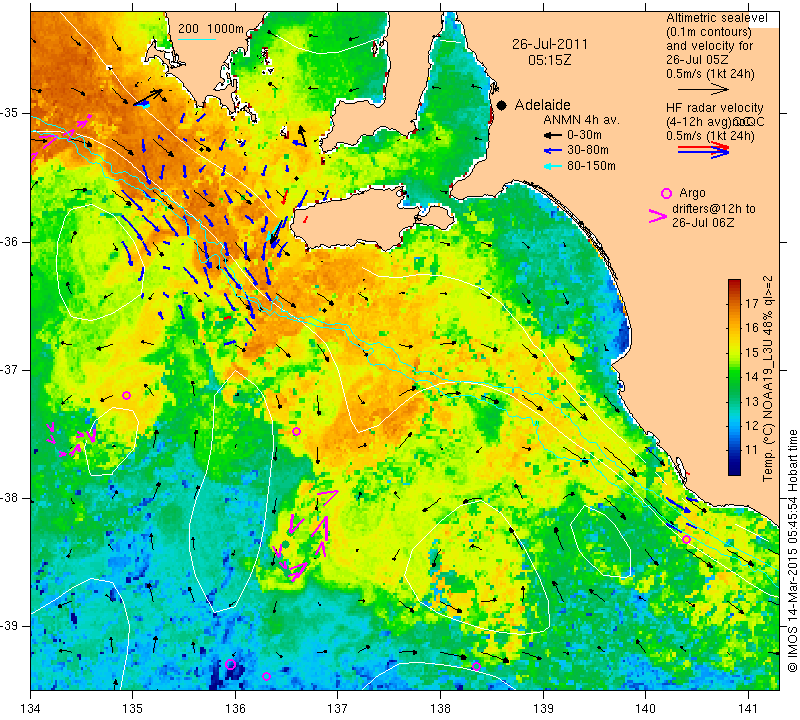Image resolution: width=800 pixels, height=720 pixels.
Task: Click the 'drifters@12h to' legend text
Action: (714, 209)
